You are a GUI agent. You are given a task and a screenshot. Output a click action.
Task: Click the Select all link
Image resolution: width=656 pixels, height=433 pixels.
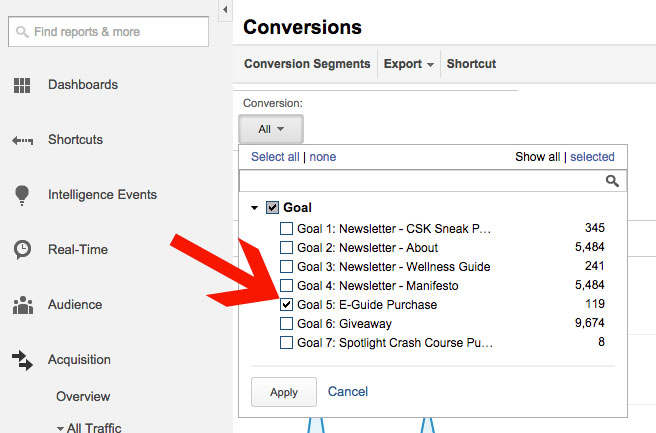[275, 157]
